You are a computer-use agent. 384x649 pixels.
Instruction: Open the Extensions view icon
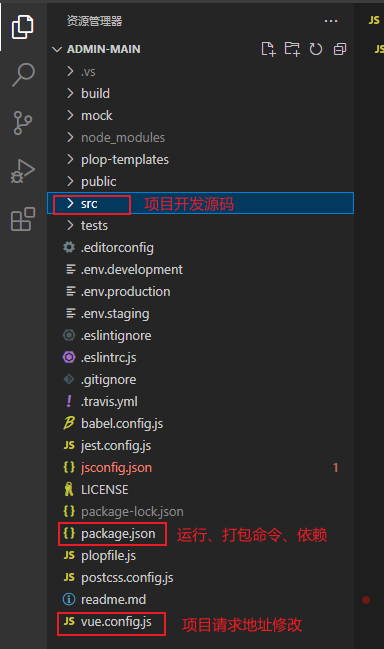tap(23, 219)
